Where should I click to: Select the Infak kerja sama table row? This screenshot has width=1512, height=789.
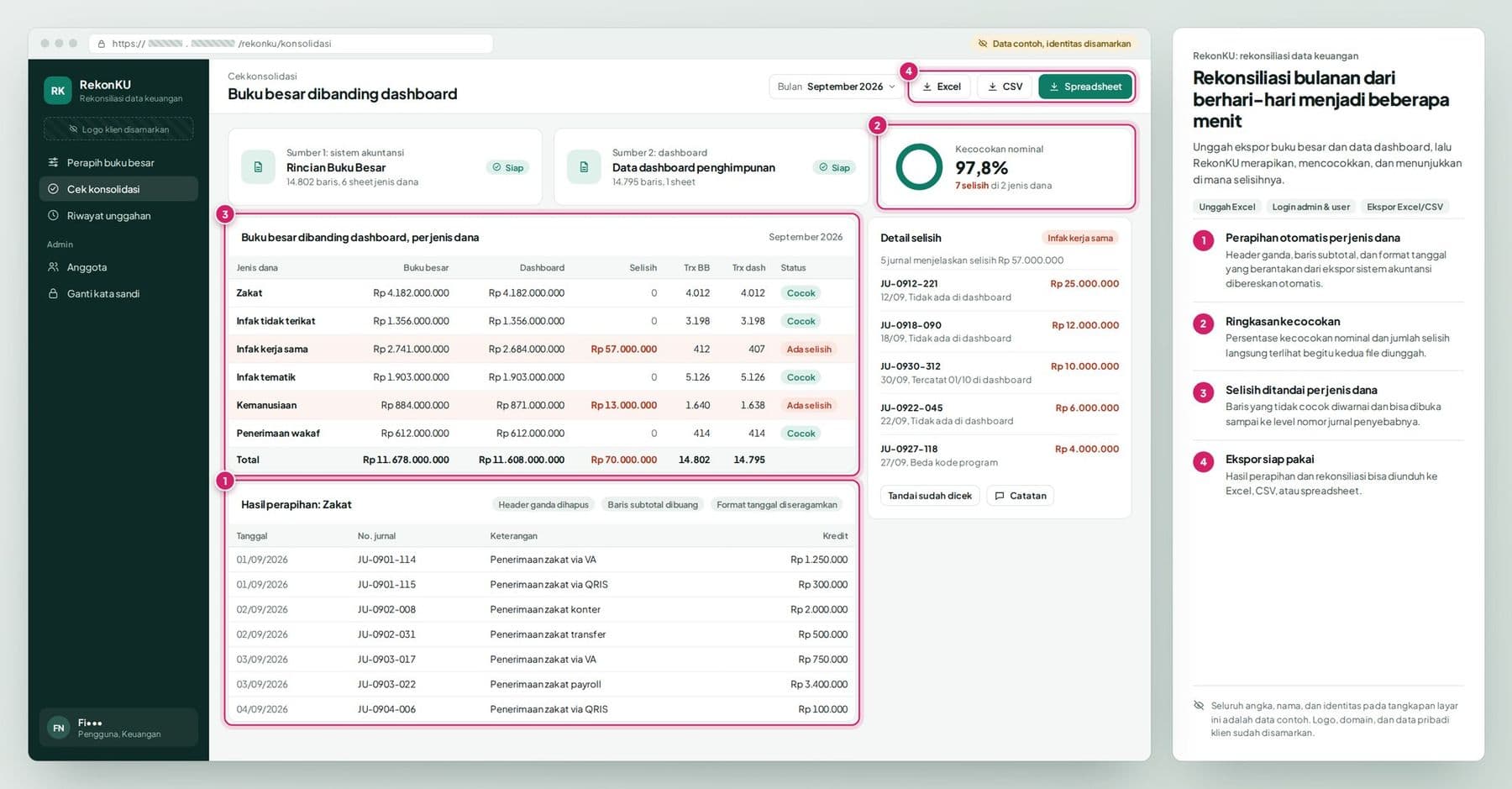point(542,349)
